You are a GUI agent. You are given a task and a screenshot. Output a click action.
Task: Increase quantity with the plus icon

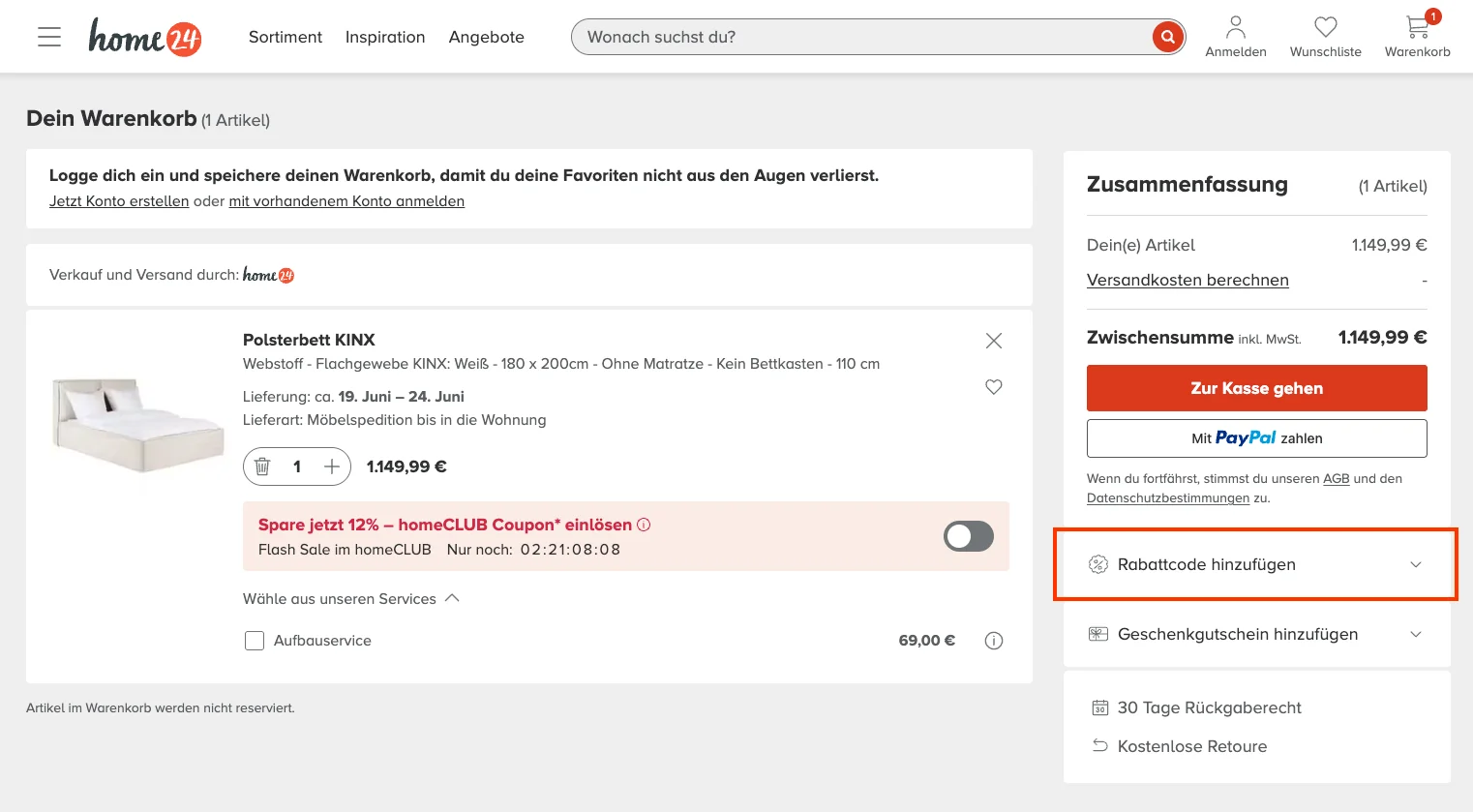332,466
